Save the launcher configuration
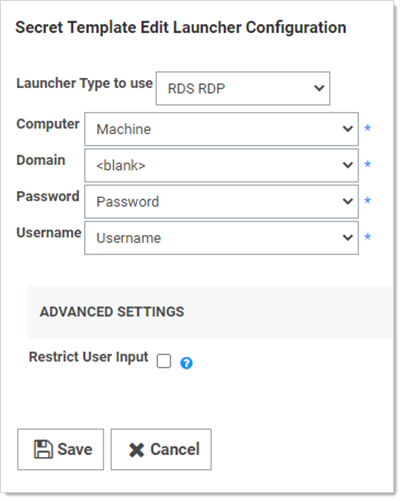This screenshot has height=501, width=402. pyautogui.click(x=61, y=449)
